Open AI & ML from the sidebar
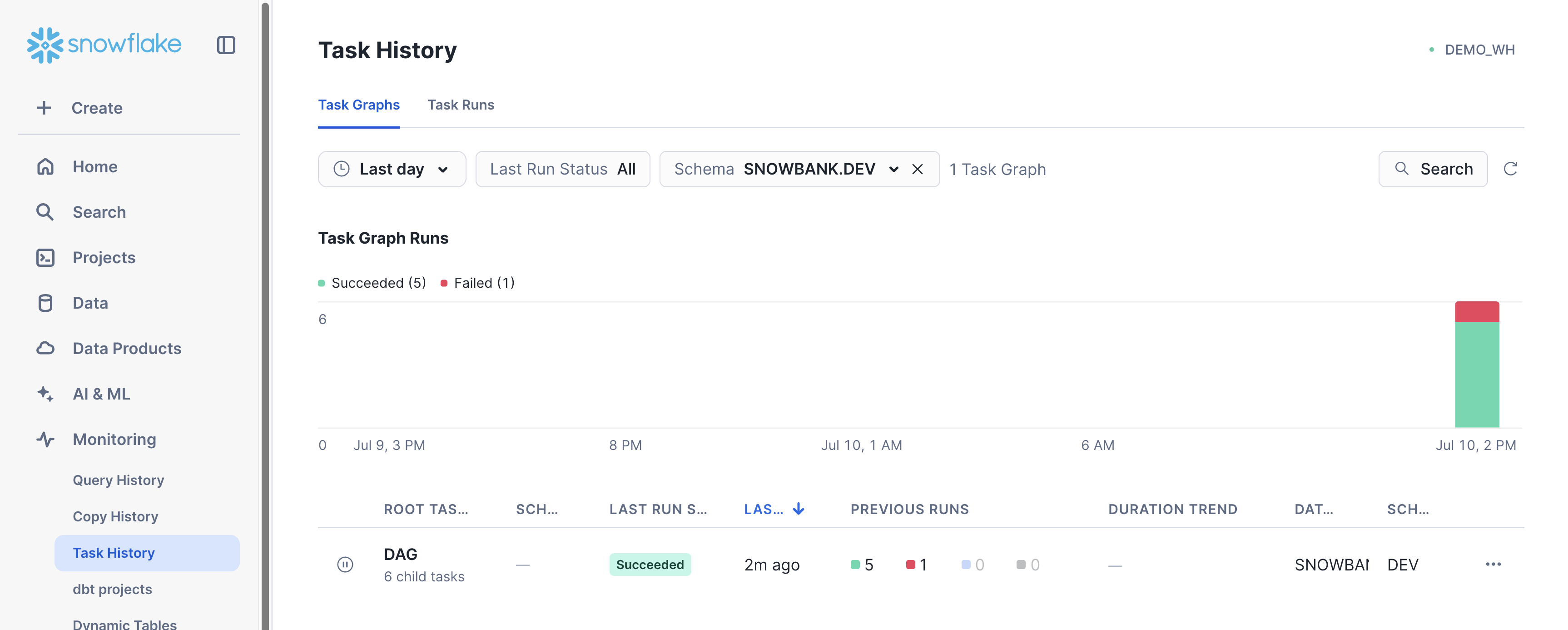Viewport: 1568px width, 630px height. tap(101, 394)
